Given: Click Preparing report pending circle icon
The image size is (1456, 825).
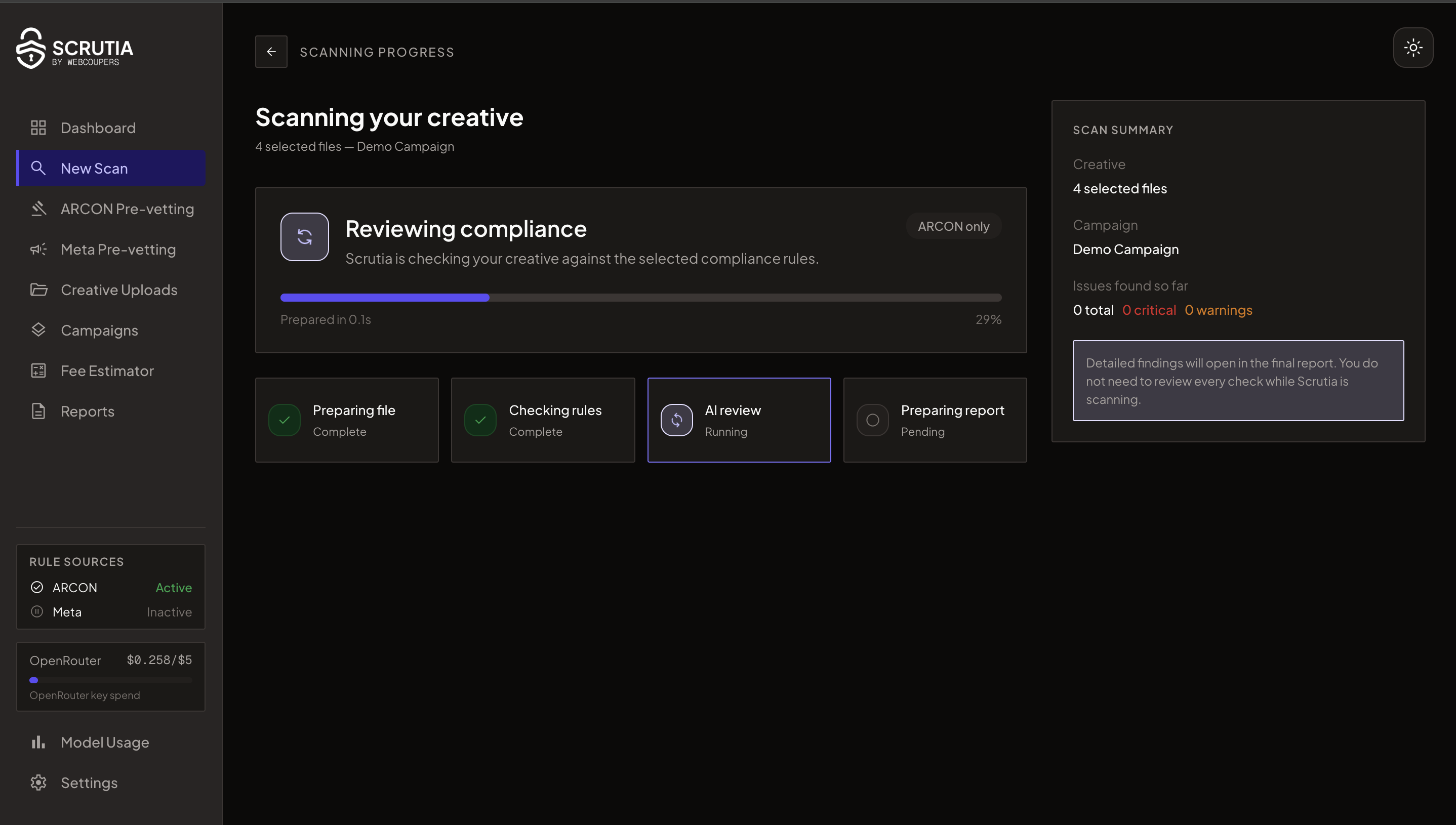Looking at the screenshot, I should [872, 420].
